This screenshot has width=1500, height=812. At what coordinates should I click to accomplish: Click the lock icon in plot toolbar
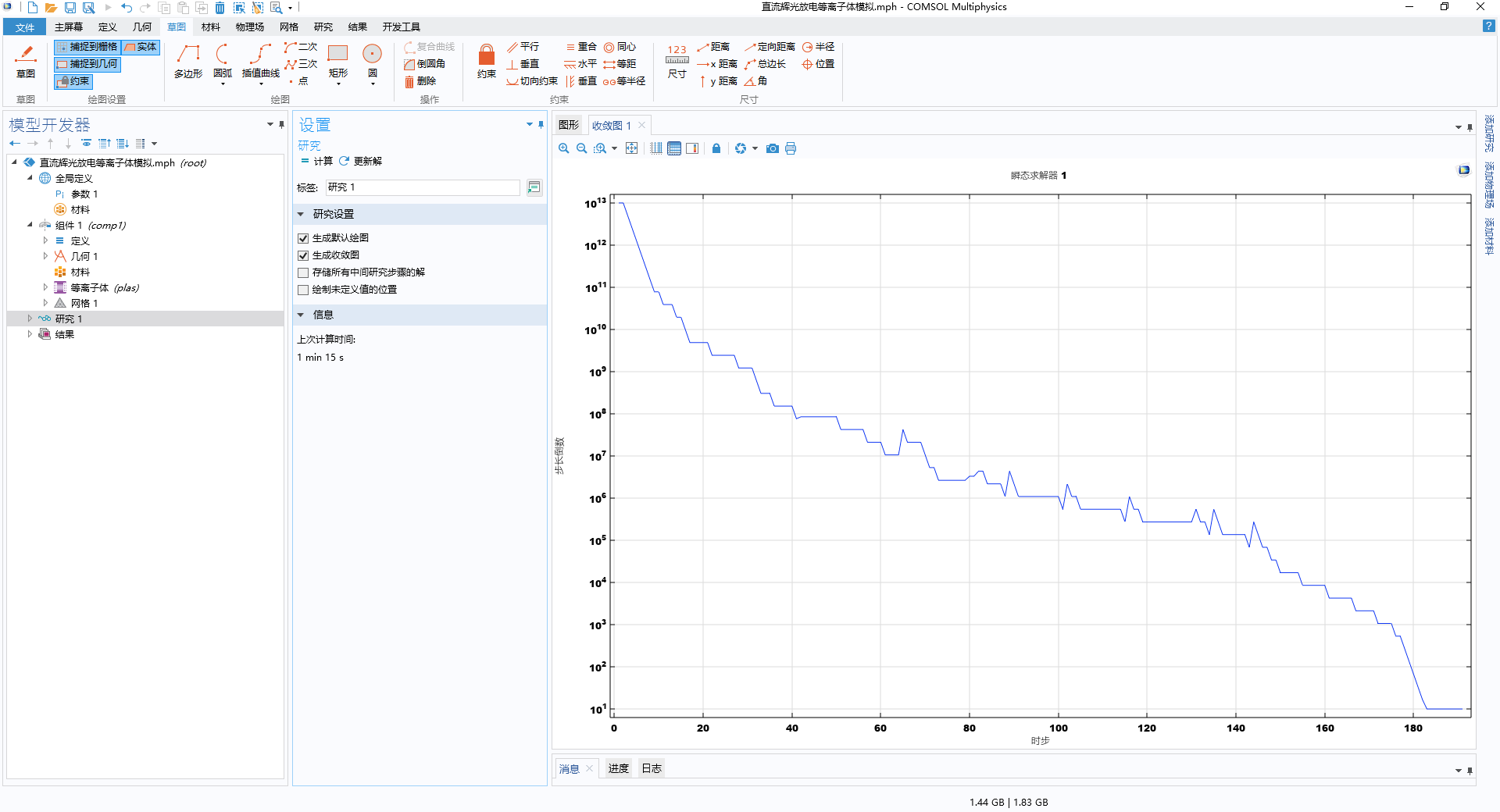[716, 148]
